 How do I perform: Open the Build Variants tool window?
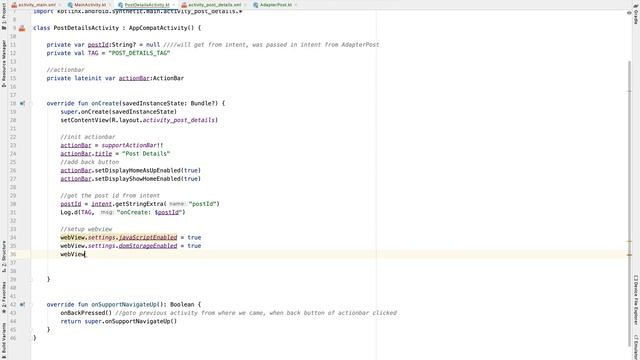[x=4, y=340]
